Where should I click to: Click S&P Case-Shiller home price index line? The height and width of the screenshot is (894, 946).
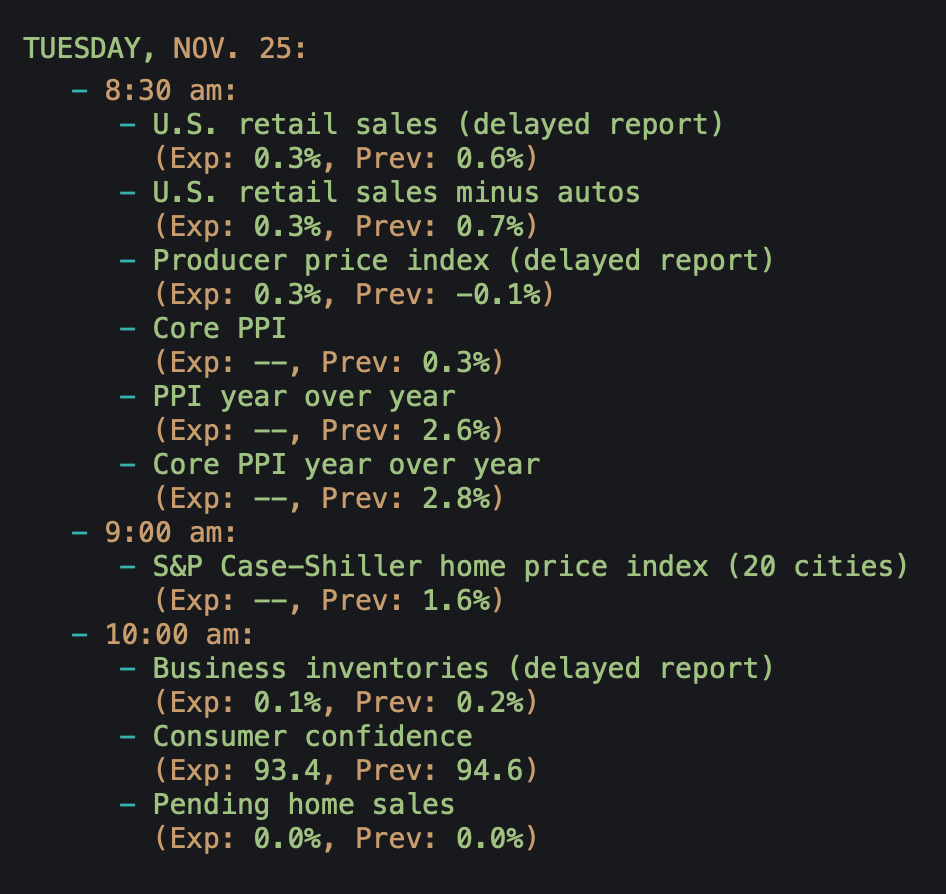tap(530, 567)
